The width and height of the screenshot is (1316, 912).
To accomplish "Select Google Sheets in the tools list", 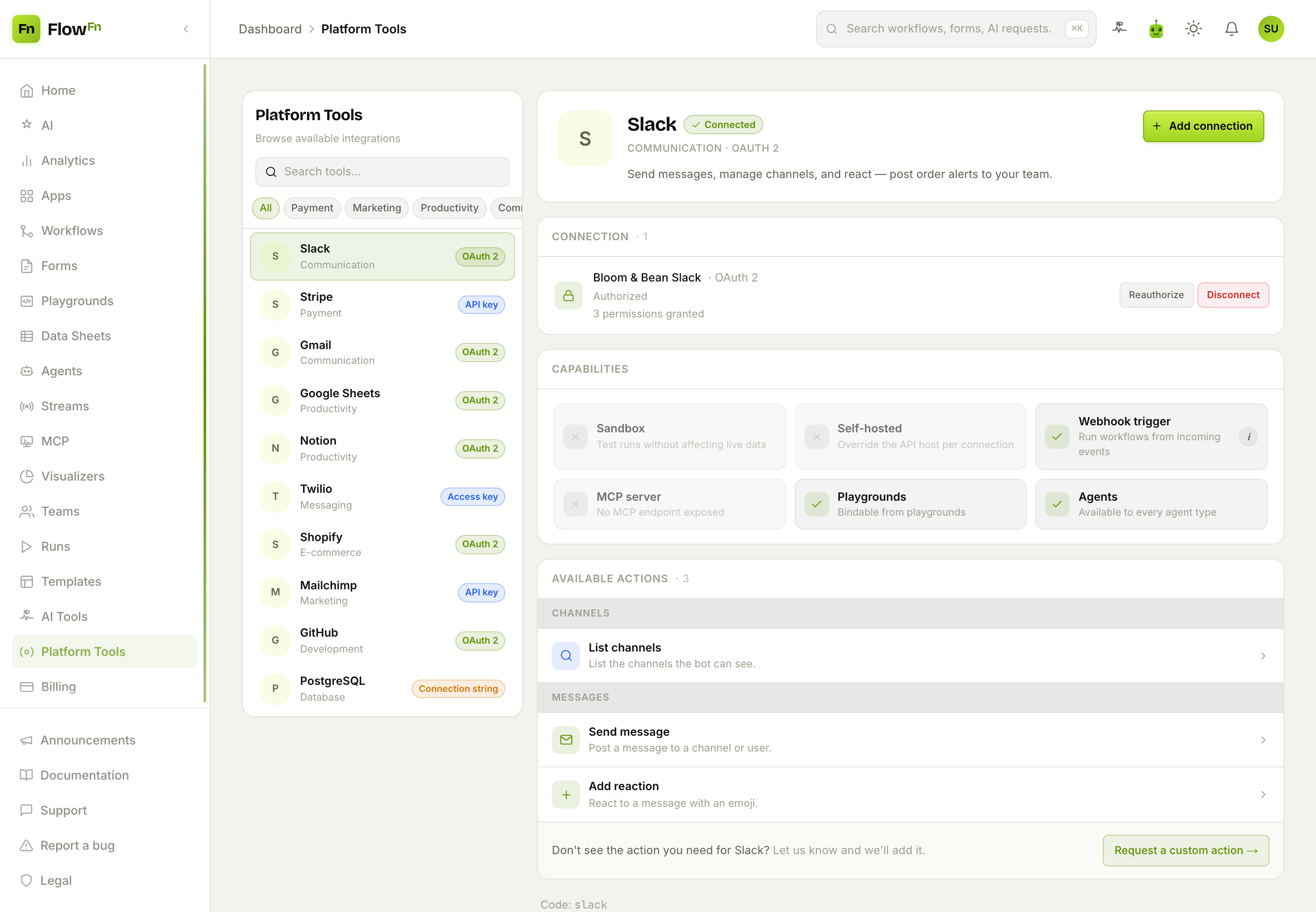I will [x=382, y=401].
